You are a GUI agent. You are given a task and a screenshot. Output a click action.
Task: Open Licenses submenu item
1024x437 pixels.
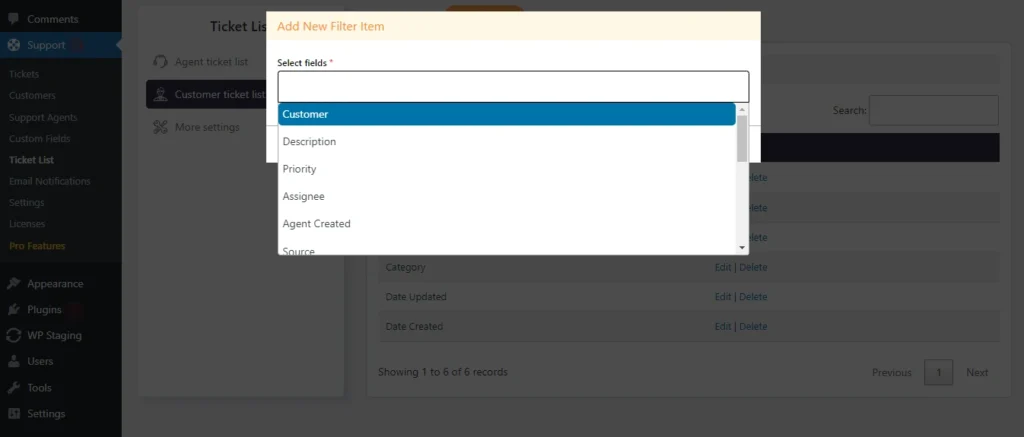[x=27, y=223]
